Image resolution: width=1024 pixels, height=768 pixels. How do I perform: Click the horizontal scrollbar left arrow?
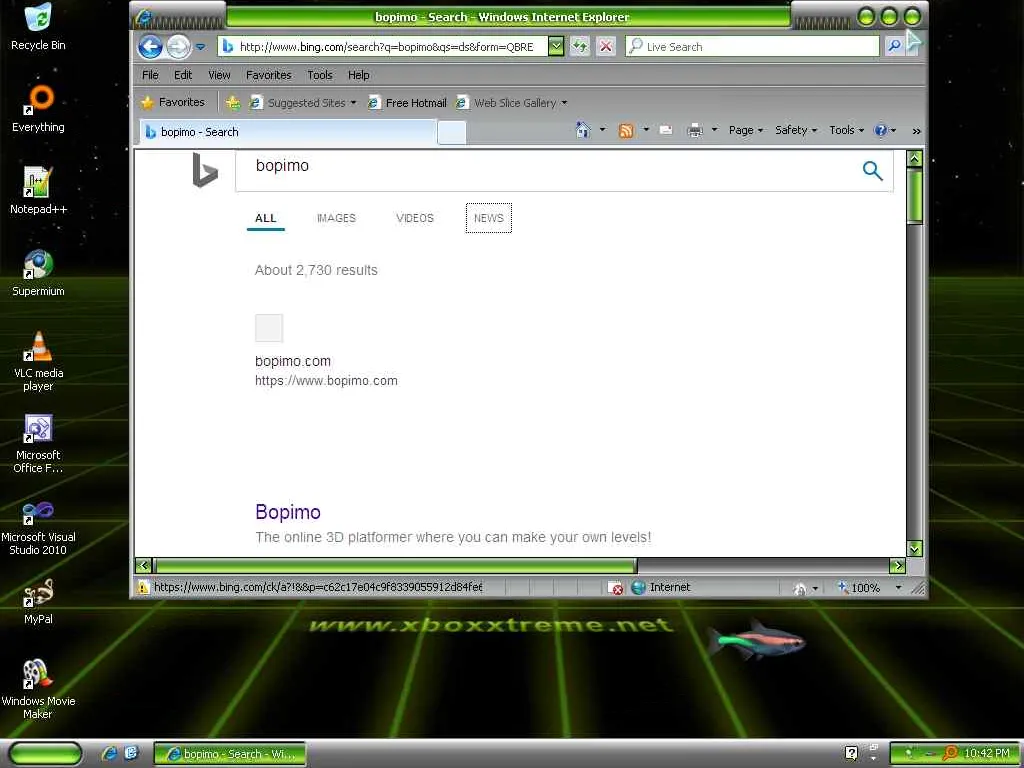coord(144,566)
